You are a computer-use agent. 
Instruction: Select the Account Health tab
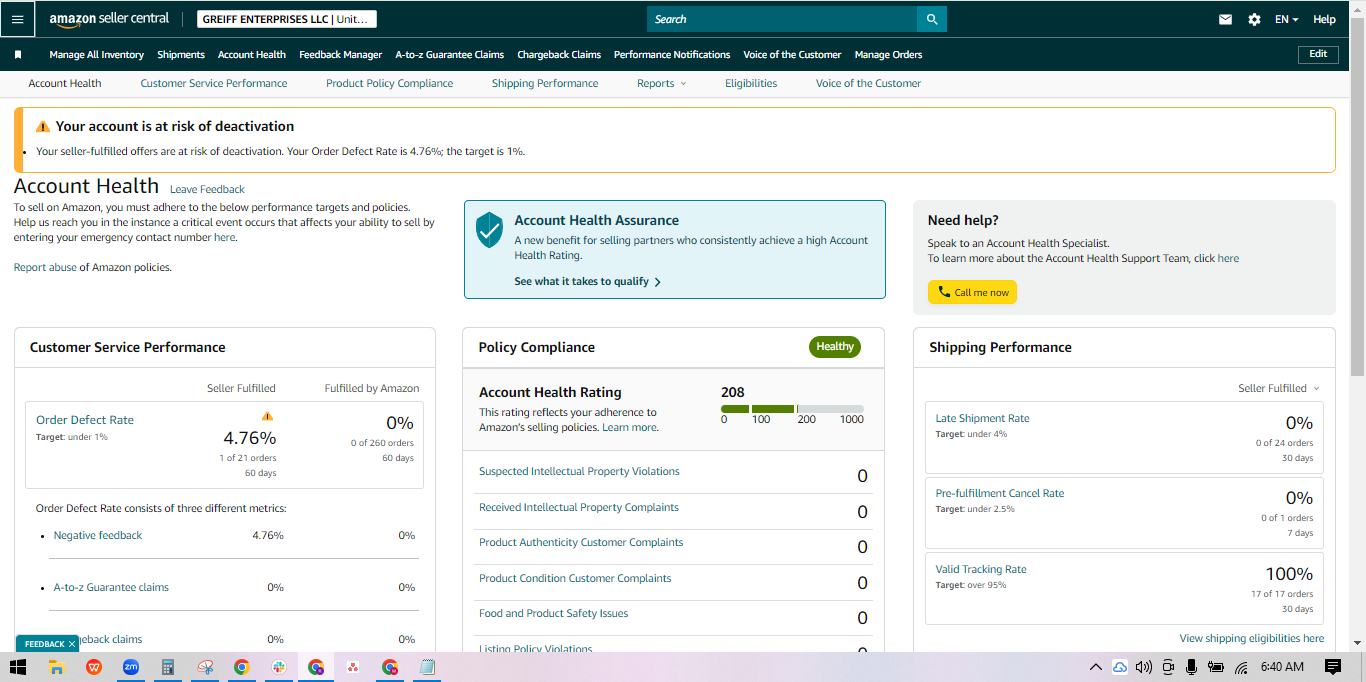coord(65,83)
